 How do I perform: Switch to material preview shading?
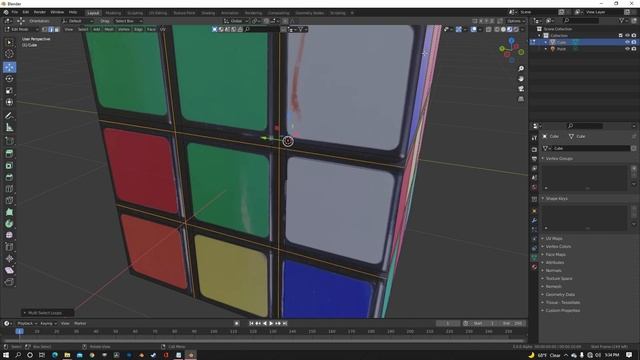tap(510, 29)
